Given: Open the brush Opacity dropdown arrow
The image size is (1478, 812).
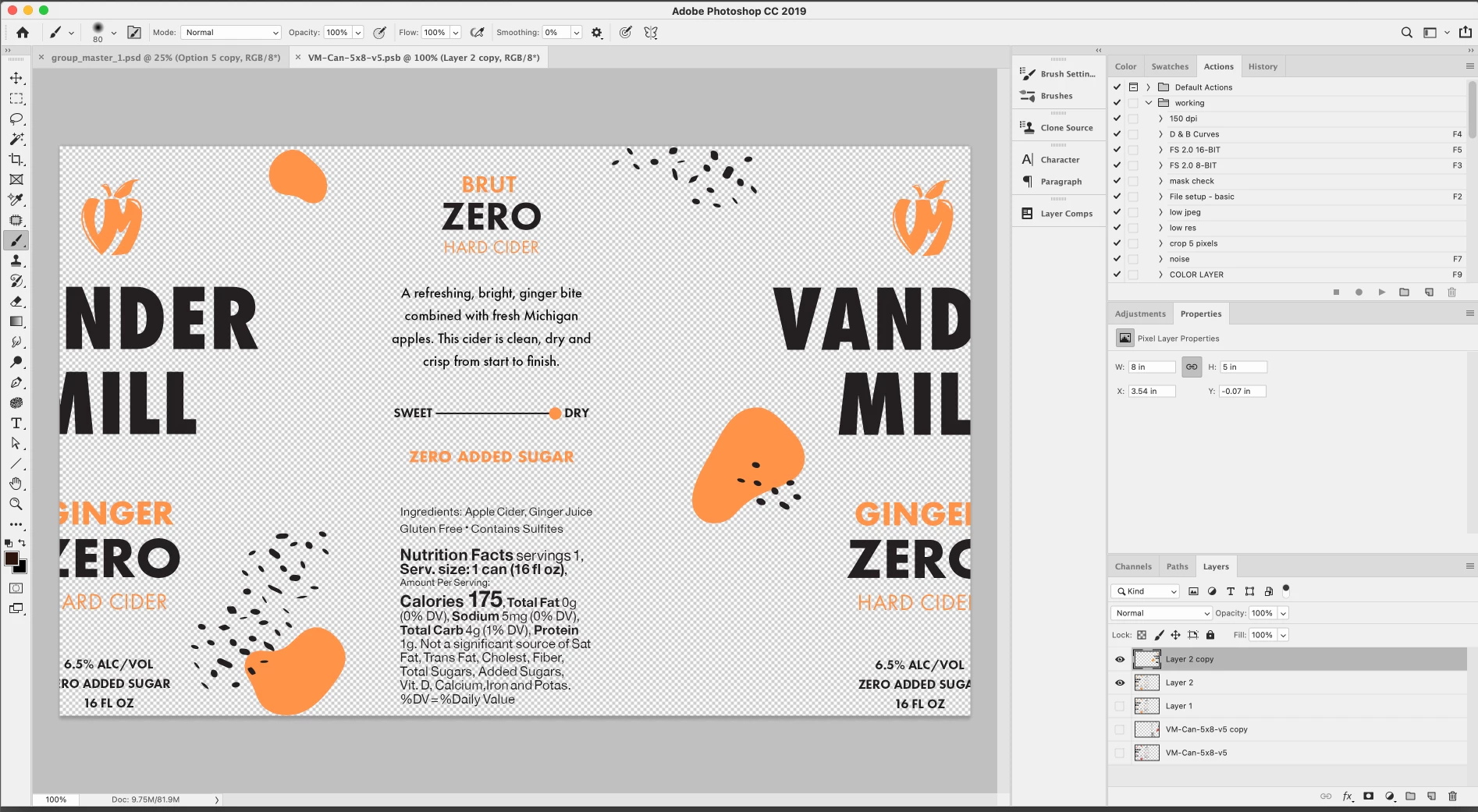Looking at the screenshot, I should pos(358,32).
